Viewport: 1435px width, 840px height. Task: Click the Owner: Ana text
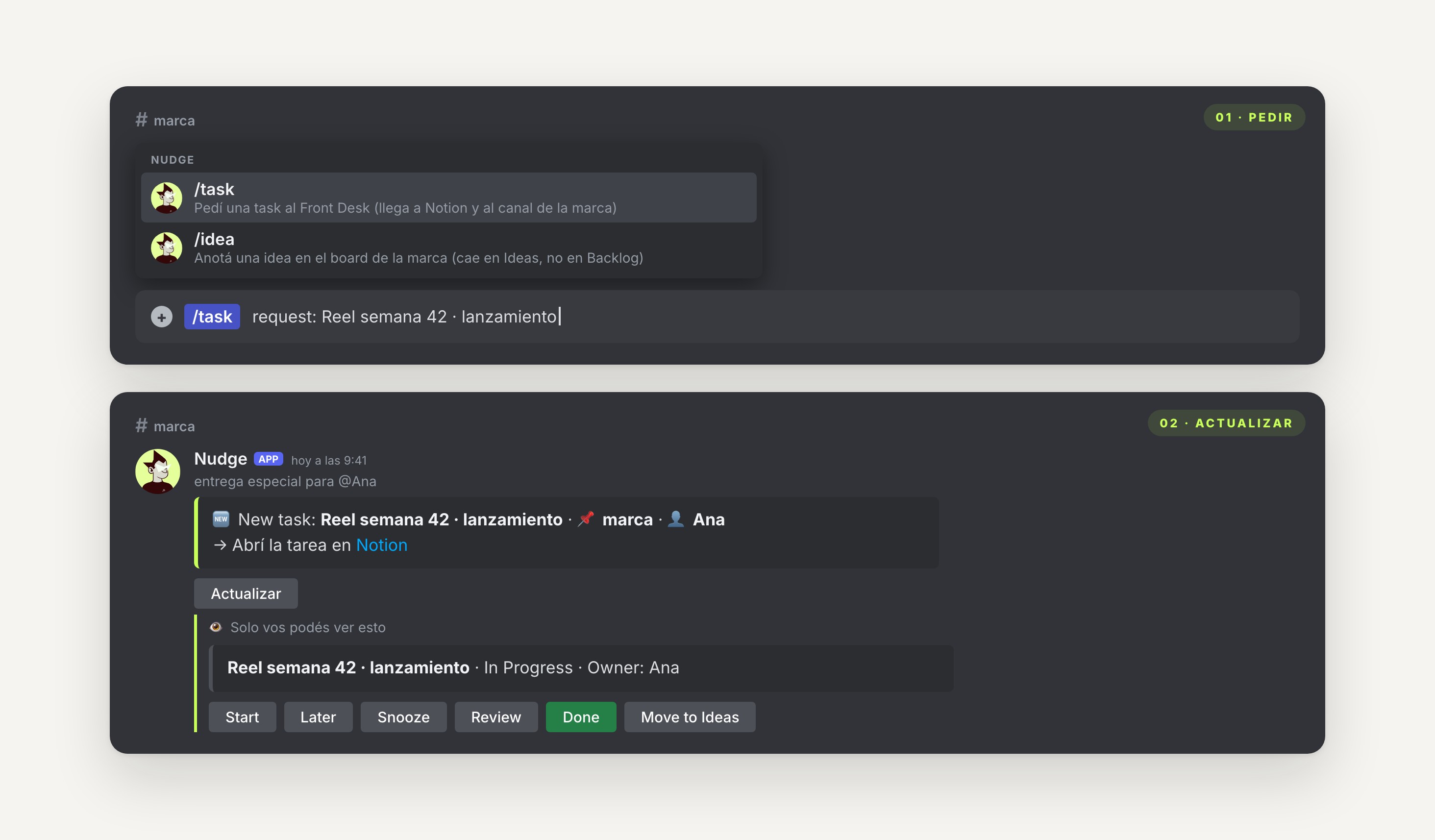tap(633, 667)
